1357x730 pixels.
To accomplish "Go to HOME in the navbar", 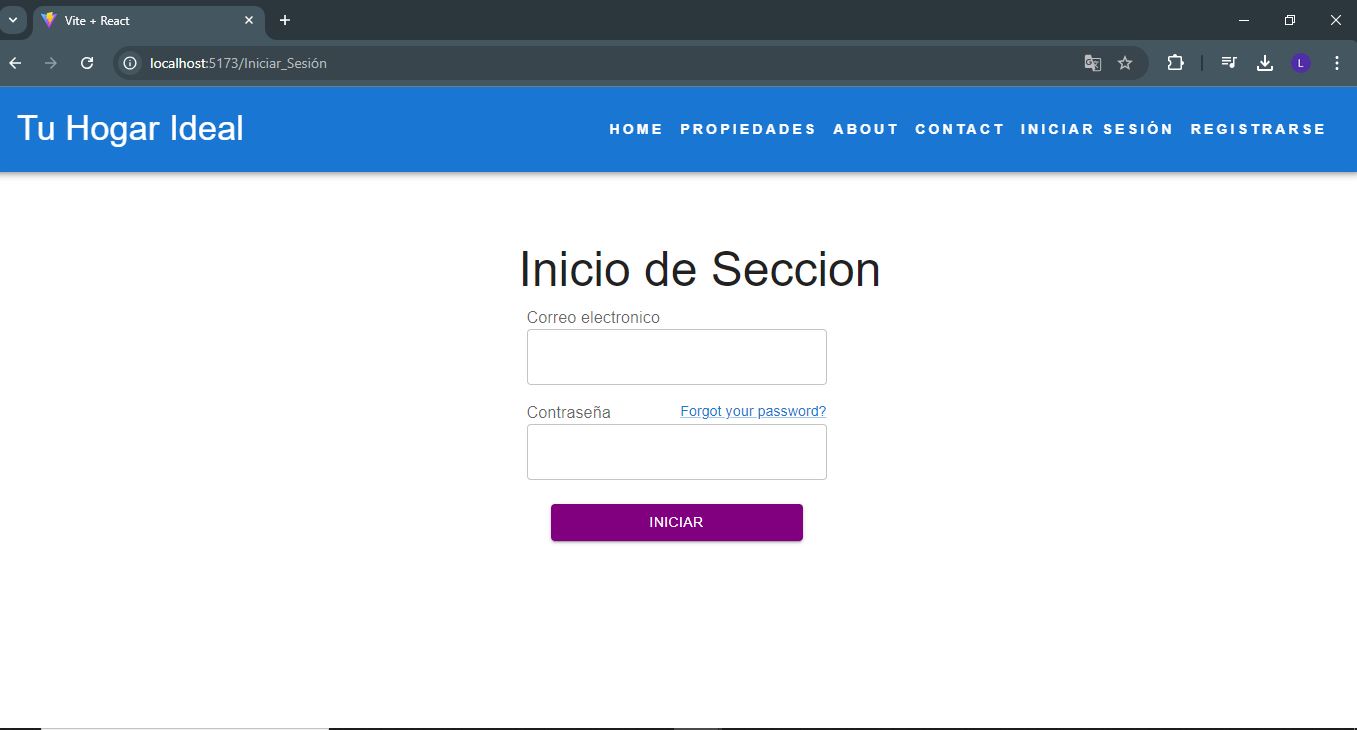I will point(636,129).
